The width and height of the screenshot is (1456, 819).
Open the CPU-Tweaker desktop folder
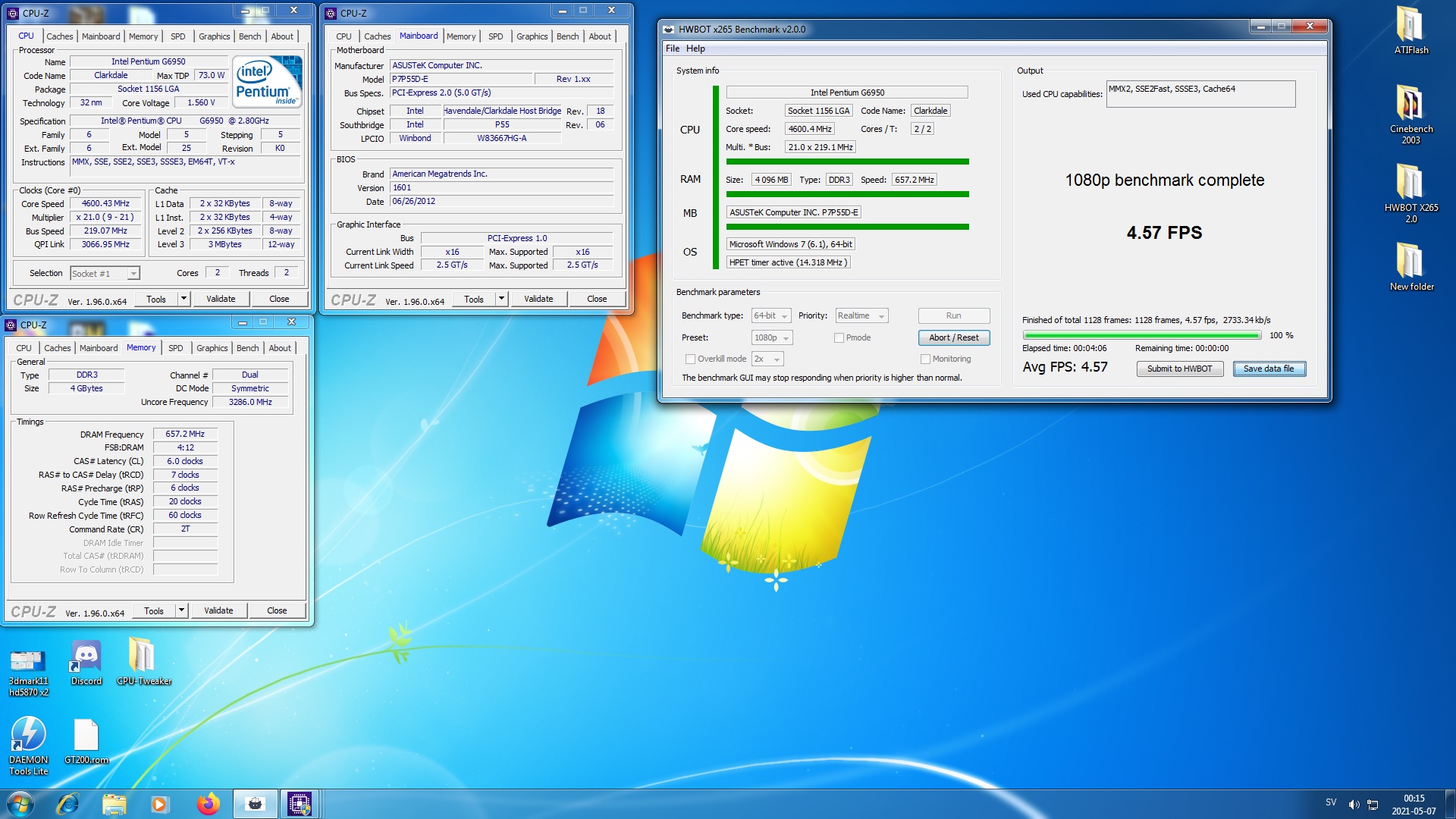(143, 662)
